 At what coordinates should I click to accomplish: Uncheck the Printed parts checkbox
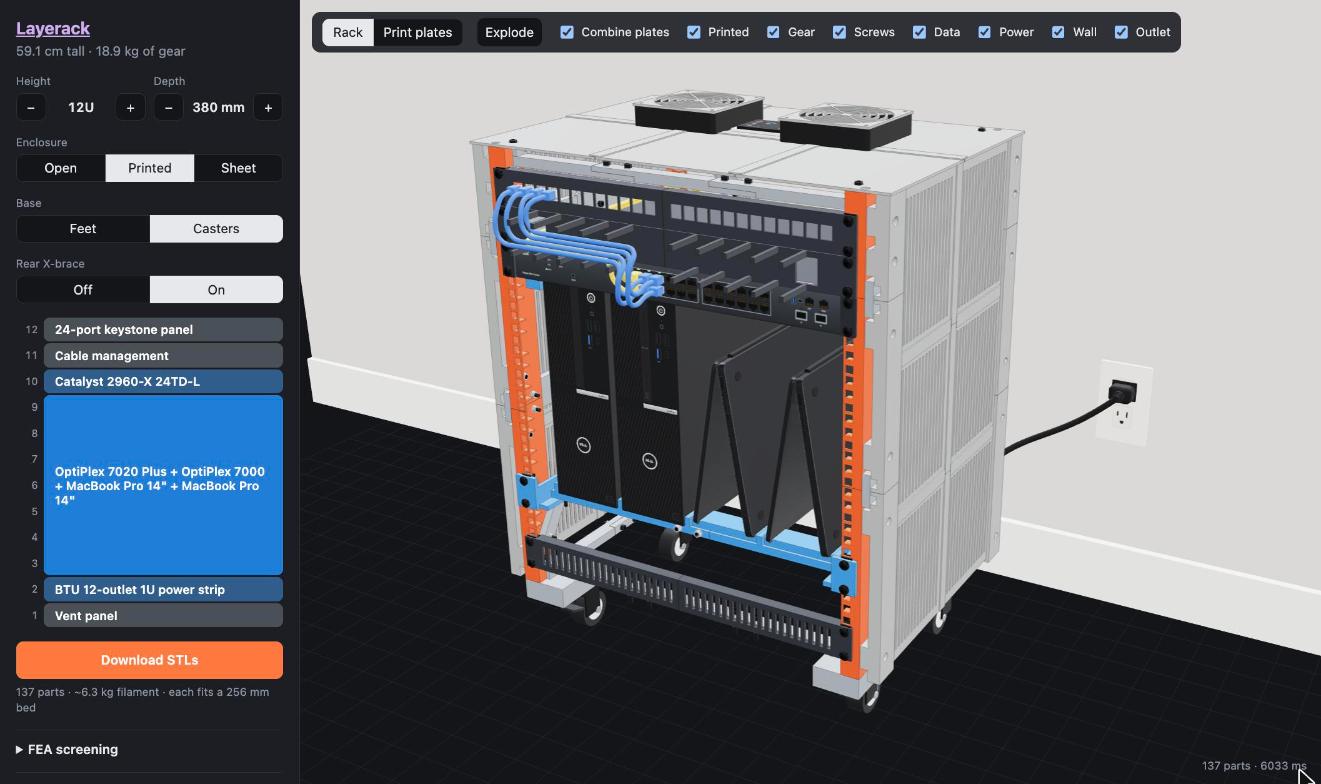coord(694,32)
